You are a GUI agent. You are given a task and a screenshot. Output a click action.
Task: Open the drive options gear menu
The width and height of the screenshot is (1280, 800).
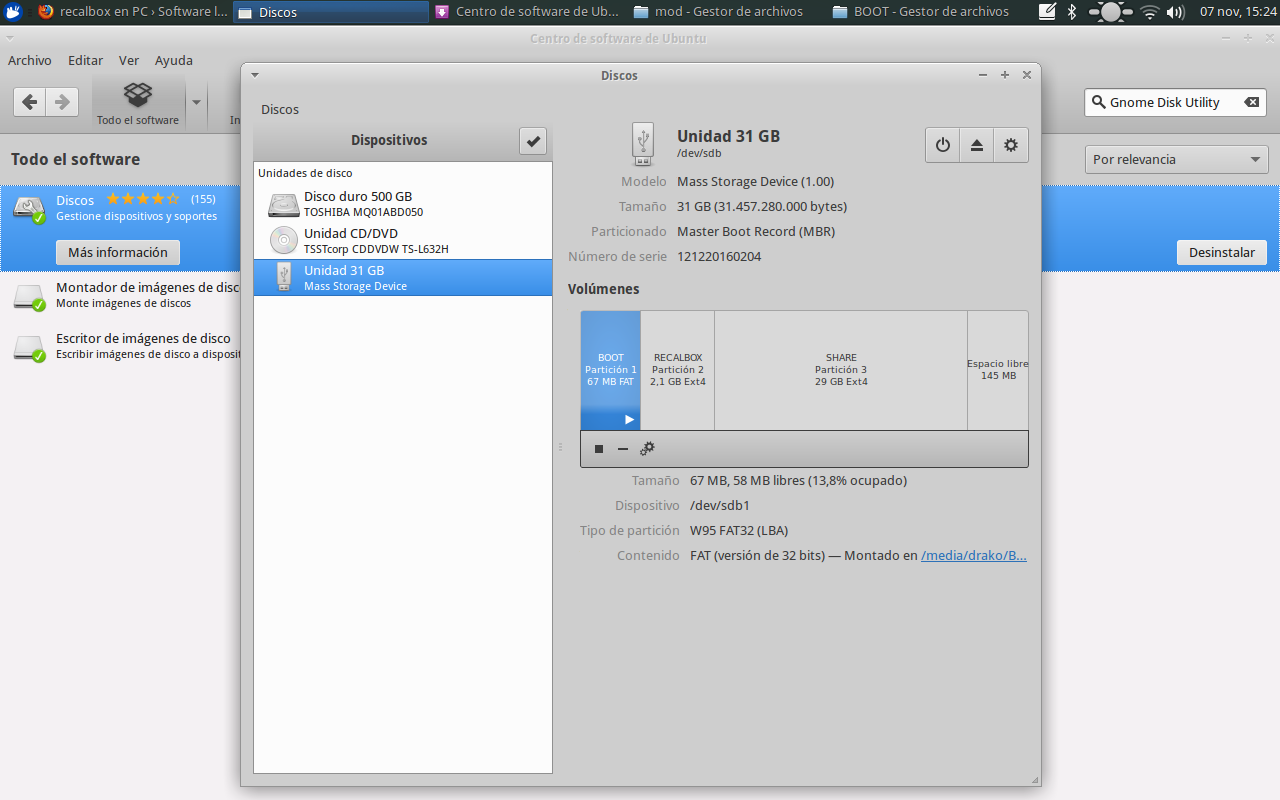(1011, 145)
